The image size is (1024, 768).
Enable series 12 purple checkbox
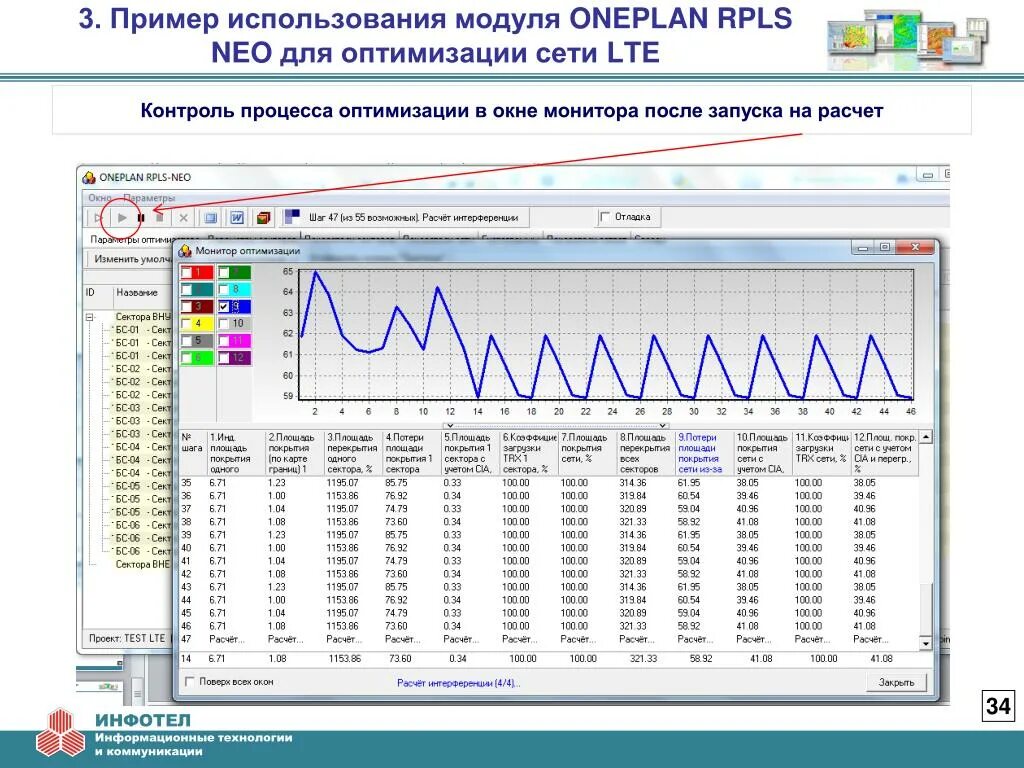(224, 358)
